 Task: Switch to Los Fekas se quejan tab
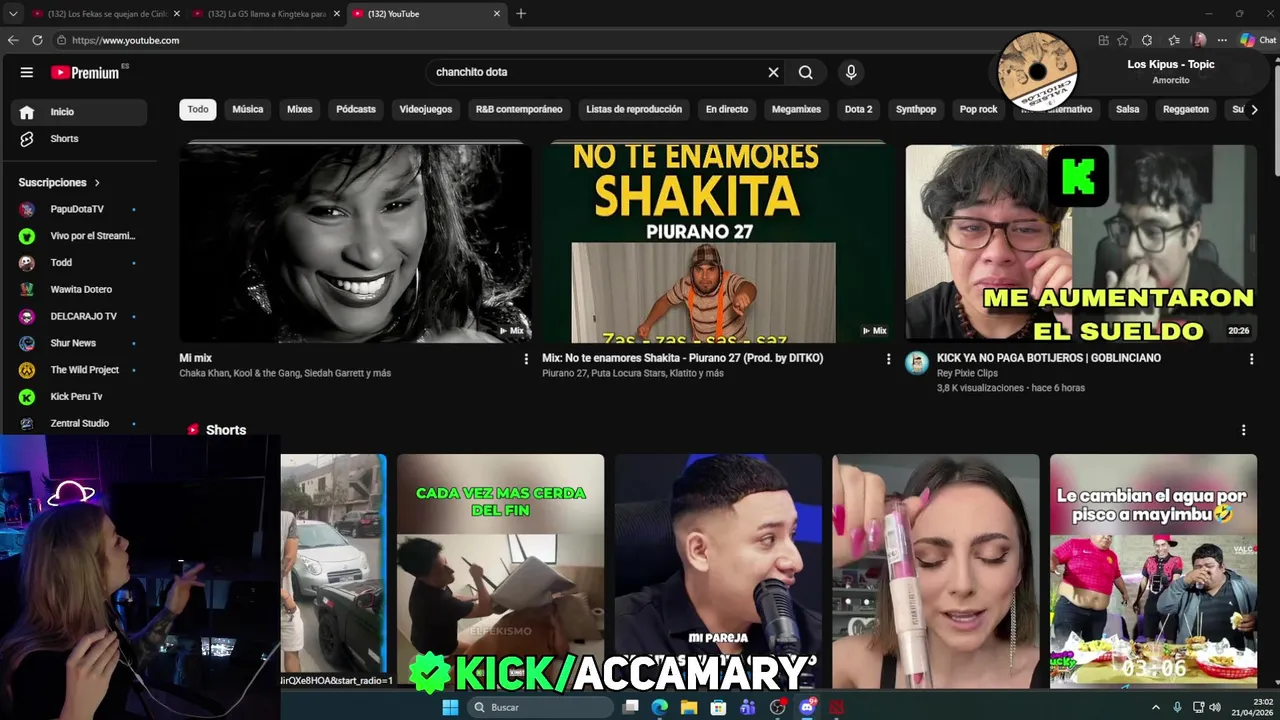click(x=105, y=14)
